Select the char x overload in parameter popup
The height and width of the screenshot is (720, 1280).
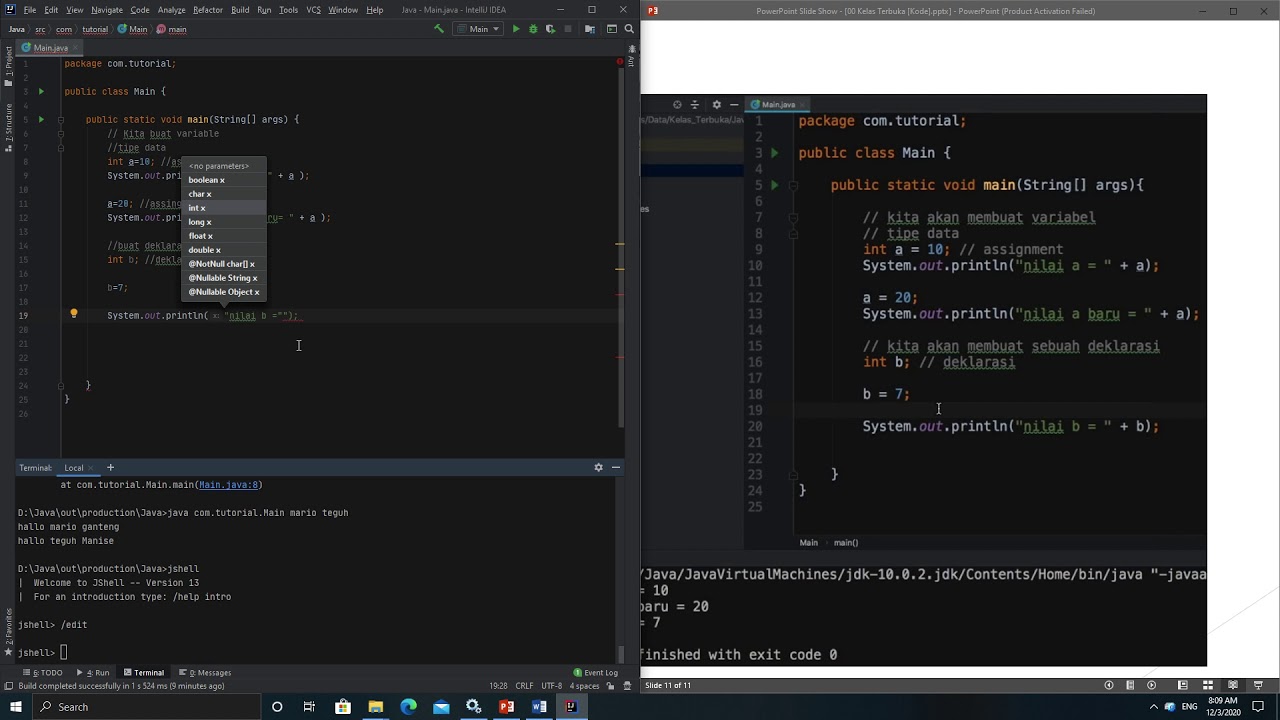224,194
